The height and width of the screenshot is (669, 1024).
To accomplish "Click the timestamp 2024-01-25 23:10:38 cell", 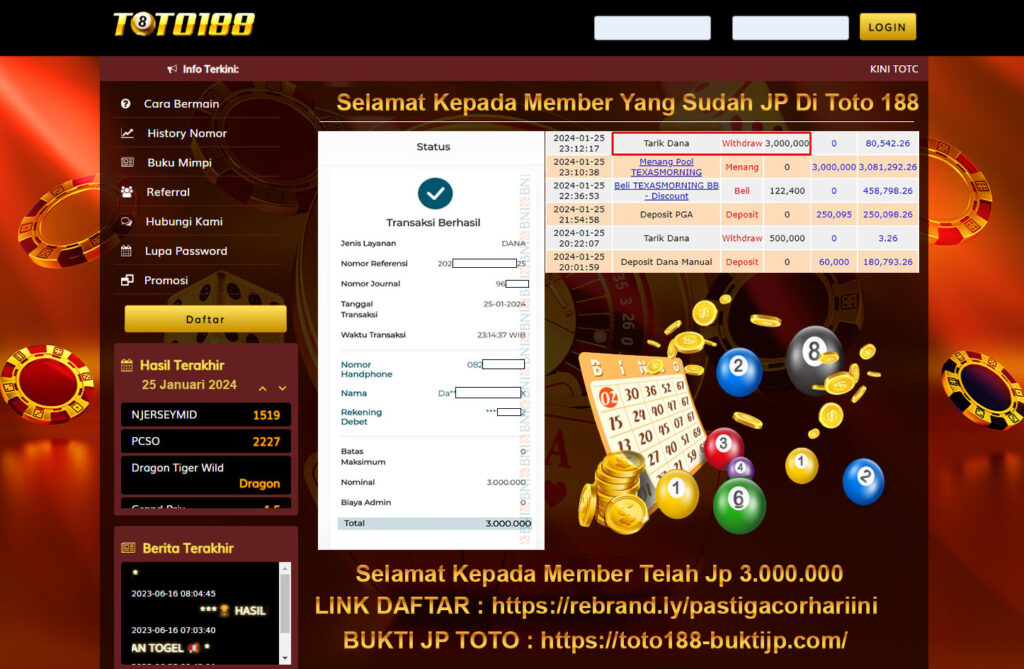I will click(579, 167).
